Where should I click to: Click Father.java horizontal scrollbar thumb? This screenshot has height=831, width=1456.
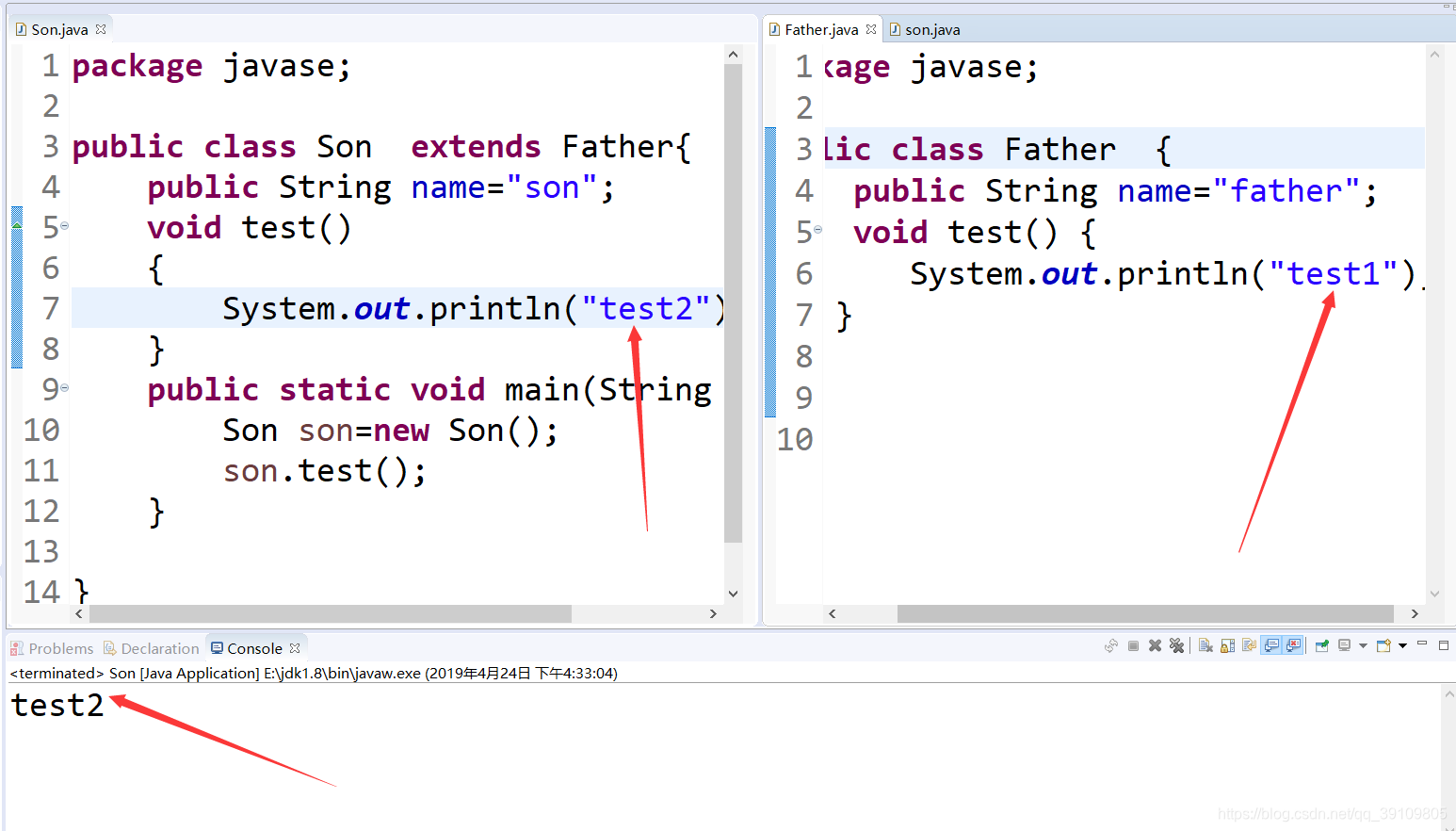(x=1145, y=613)
